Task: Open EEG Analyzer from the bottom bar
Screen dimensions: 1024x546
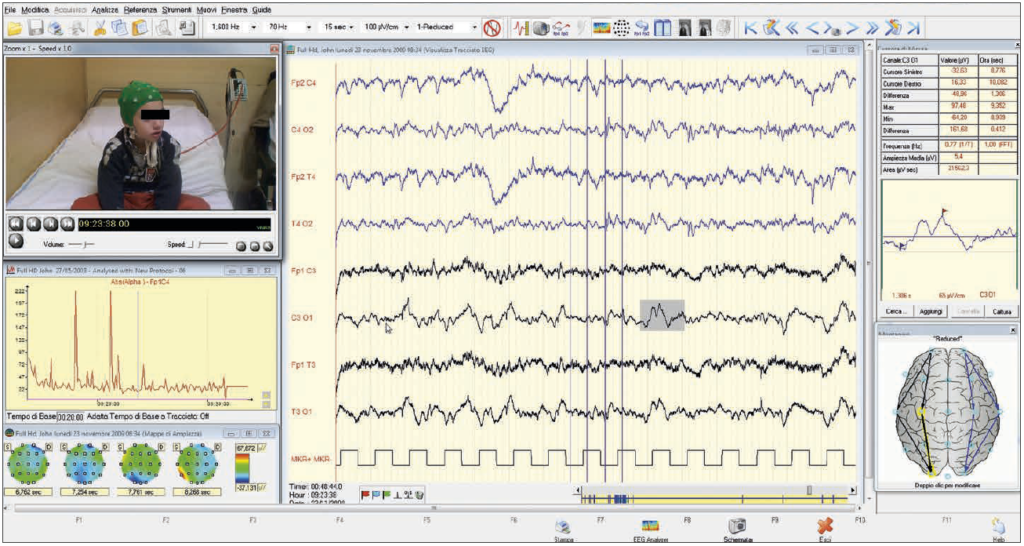Action: [650, 527]
